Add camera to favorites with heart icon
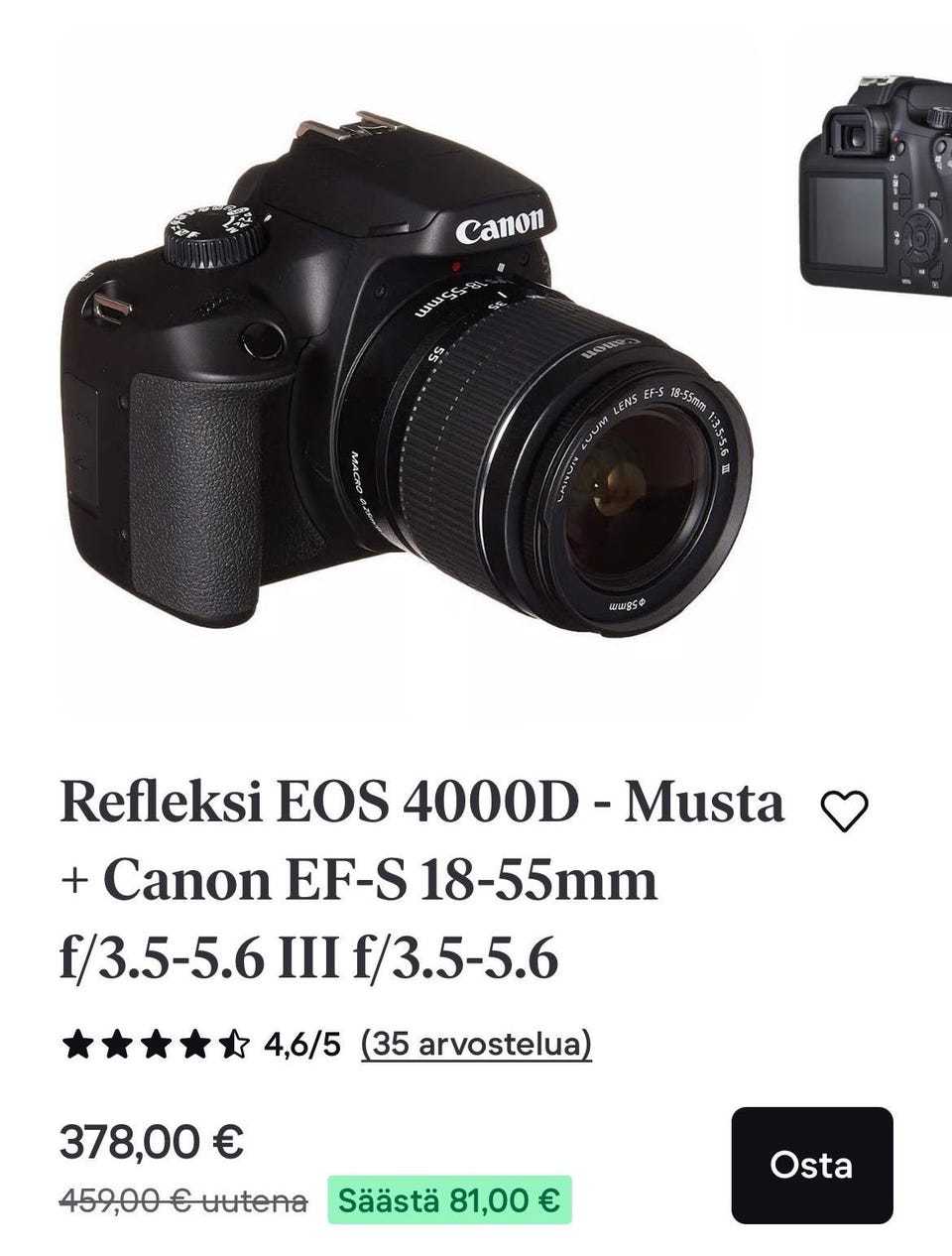The height and width of the screenshot is (1256, 952). pyautogui.click(x=845, y=812)
